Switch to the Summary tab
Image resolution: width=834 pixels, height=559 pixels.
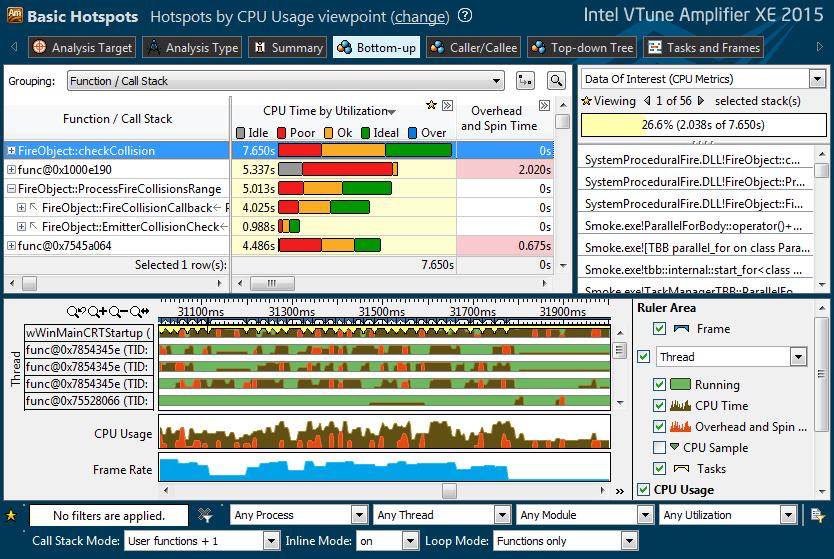point(288,47)
